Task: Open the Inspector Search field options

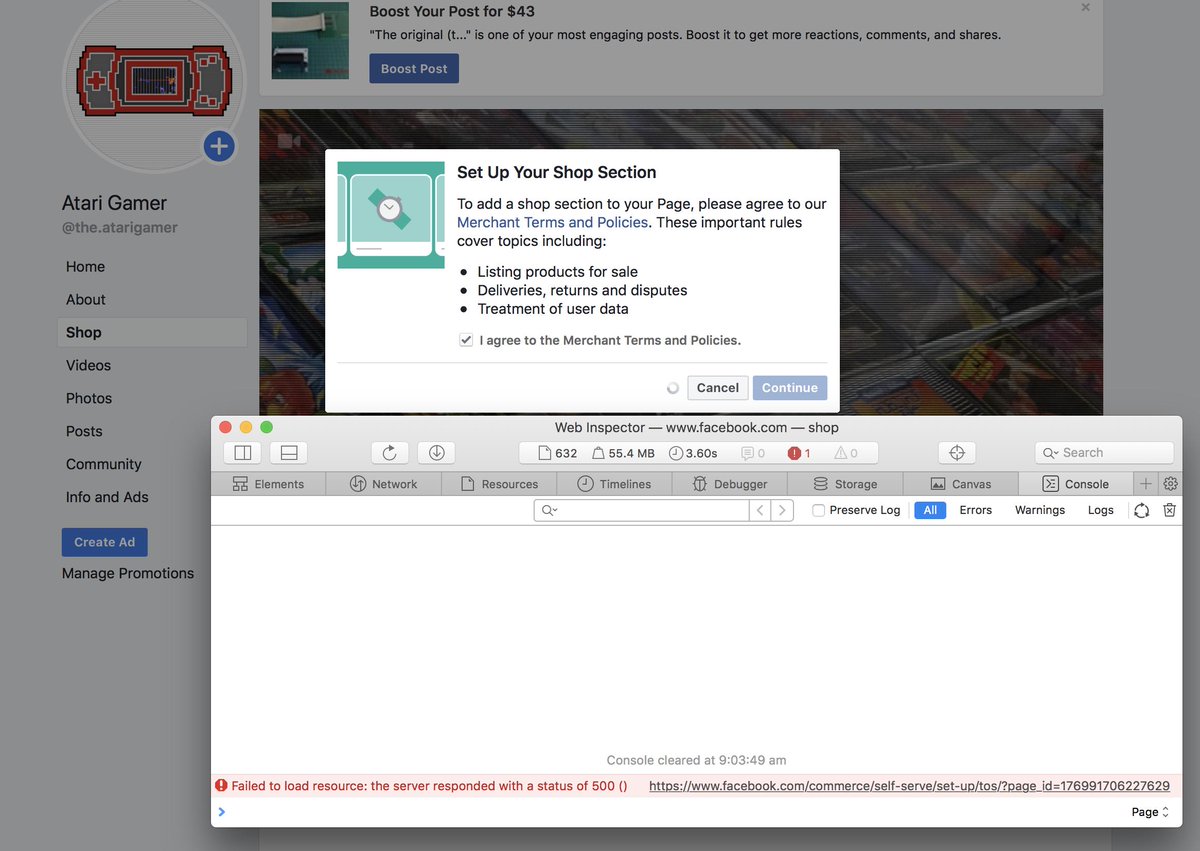Action: click(x=1051, y=453)
